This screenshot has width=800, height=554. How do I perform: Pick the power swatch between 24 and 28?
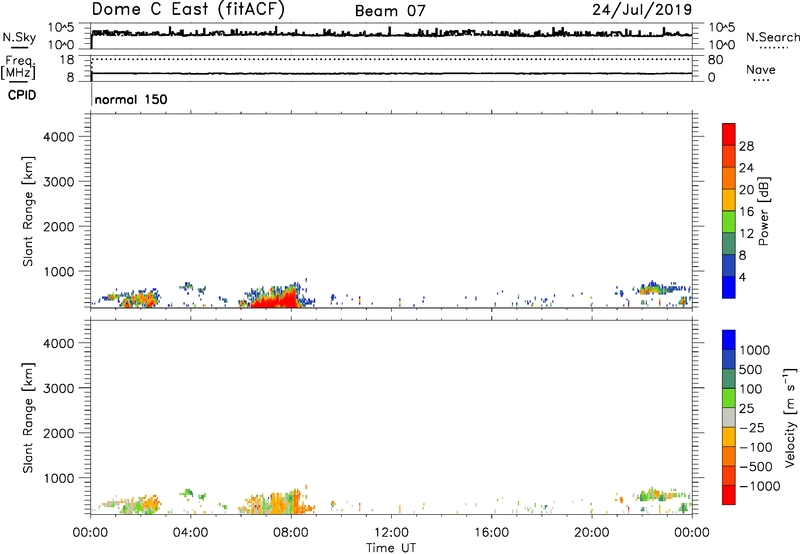point(729,156)
